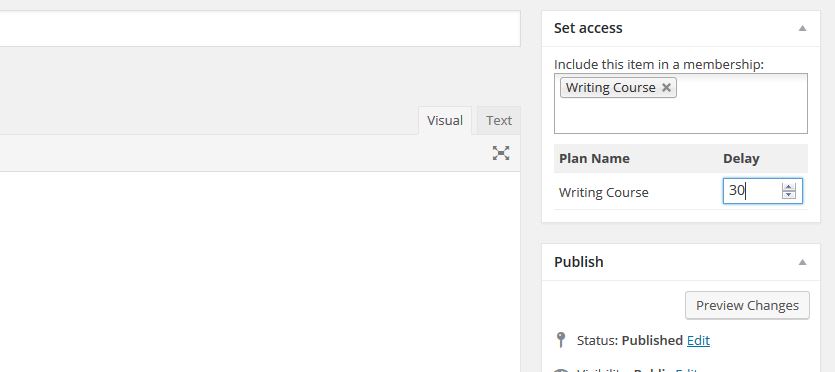Collapse the Set access panel arrow
The height and width of the screenshot is (372, 835).
pyautogui.click(x=803, y=28)
